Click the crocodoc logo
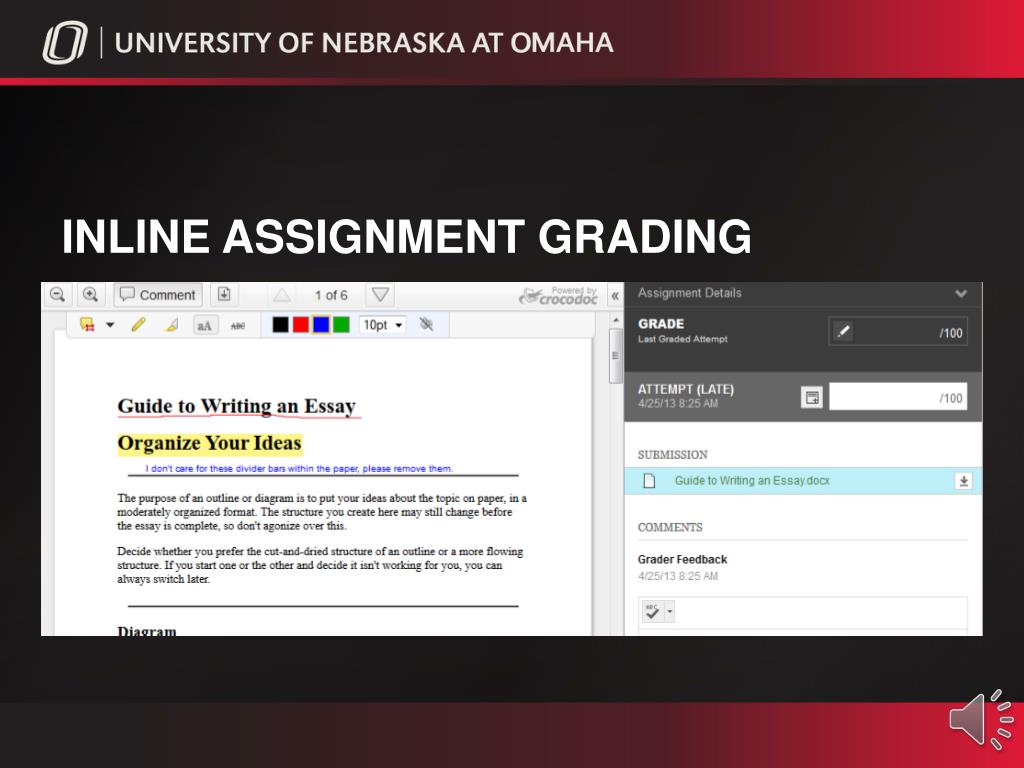The image size is (1024, 768). [x=558, y=296]
